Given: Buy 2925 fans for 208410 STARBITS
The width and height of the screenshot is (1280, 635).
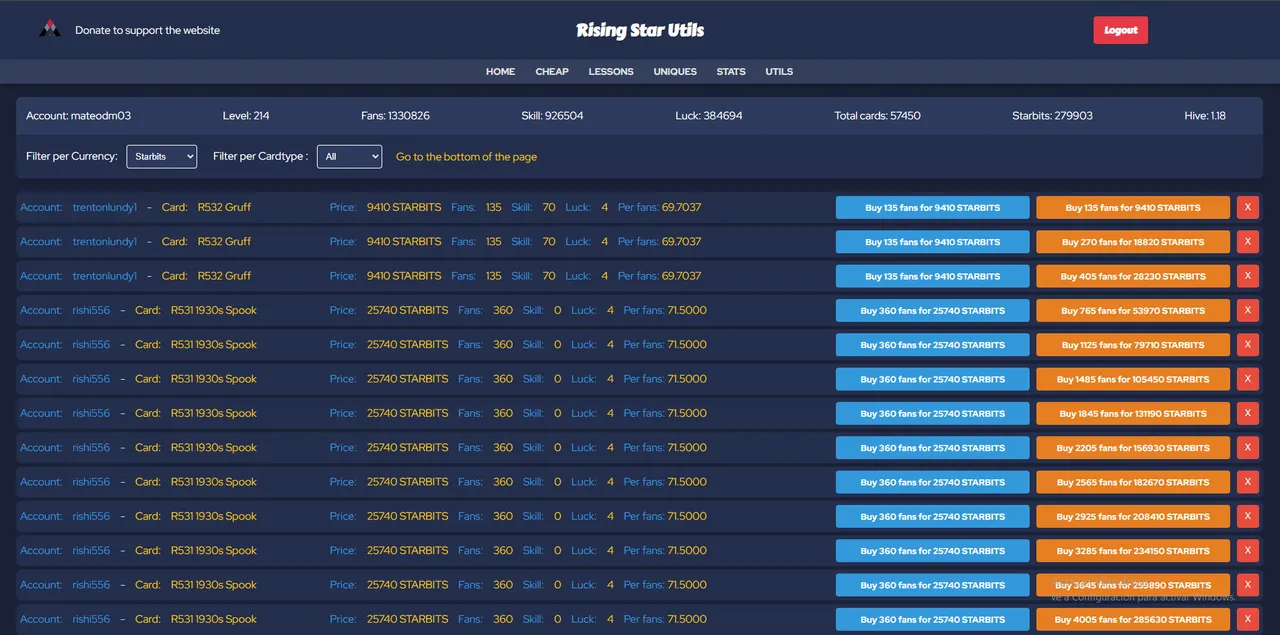Looking at the screenshot, I should [1133, 516].
